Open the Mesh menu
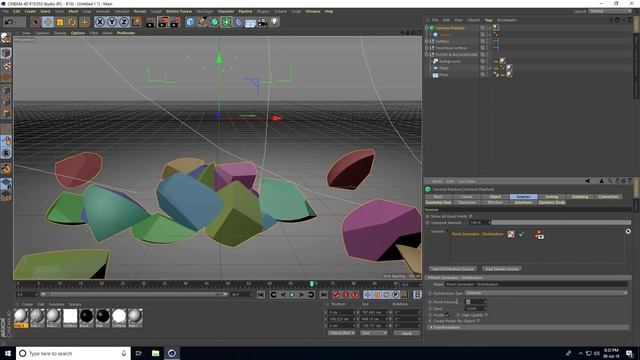 pyautogui.click(x=73, y=11)
